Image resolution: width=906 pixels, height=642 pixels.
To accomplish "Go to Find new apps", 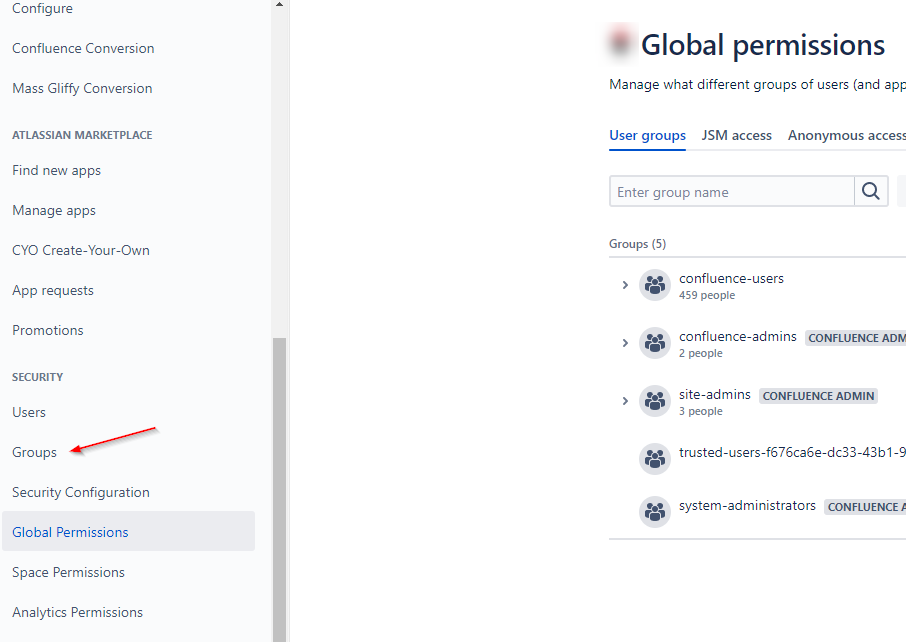I will point(57,170).
